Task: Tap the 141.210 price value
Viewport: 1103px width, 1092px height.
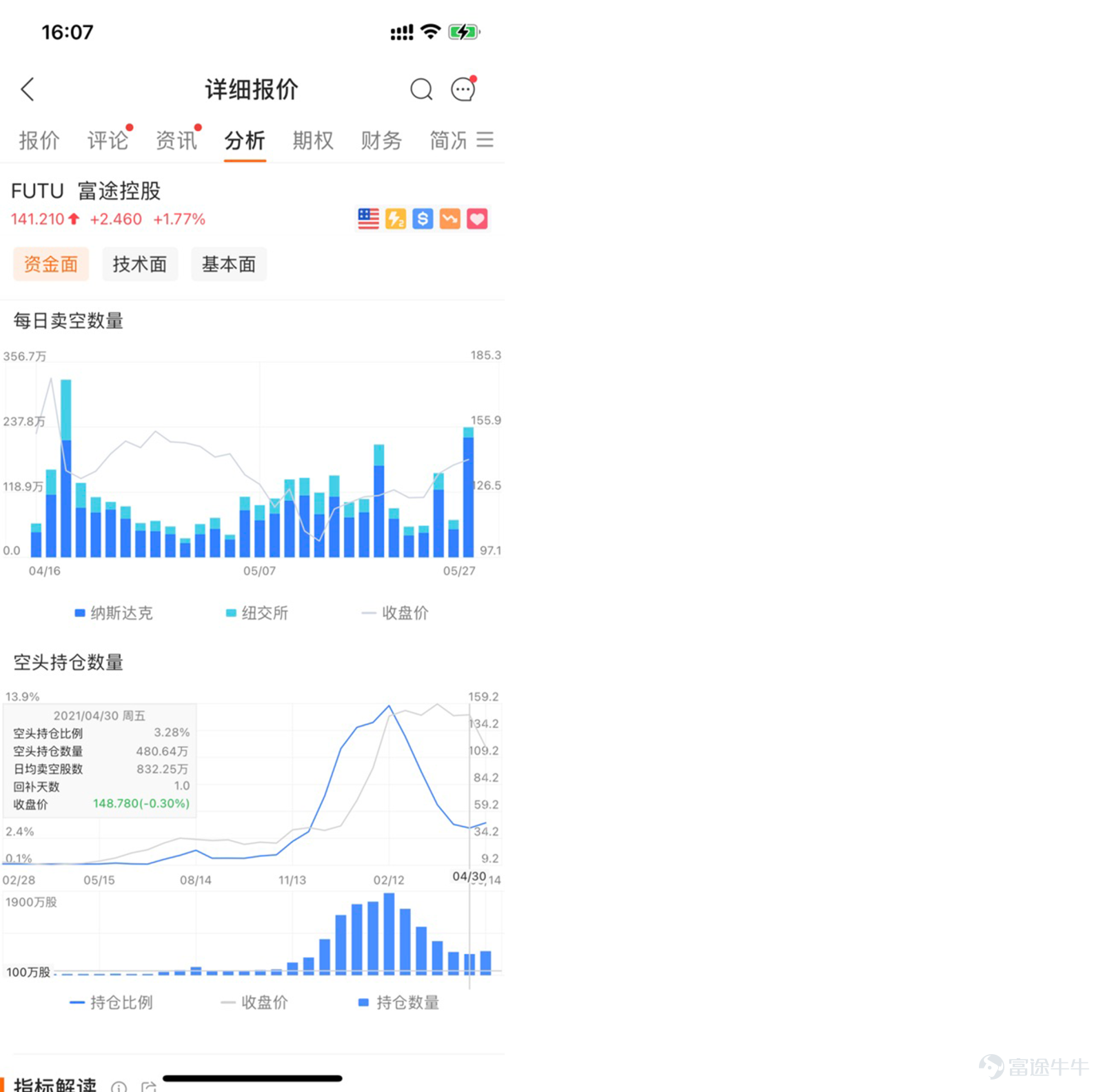Action: (x=37, y=219)
